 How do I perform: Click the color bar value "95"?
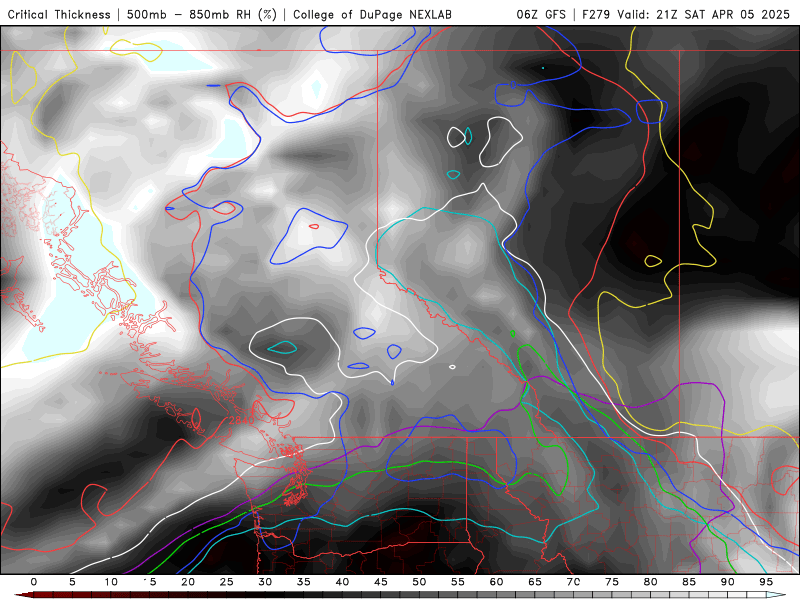(x=766, y=582)
